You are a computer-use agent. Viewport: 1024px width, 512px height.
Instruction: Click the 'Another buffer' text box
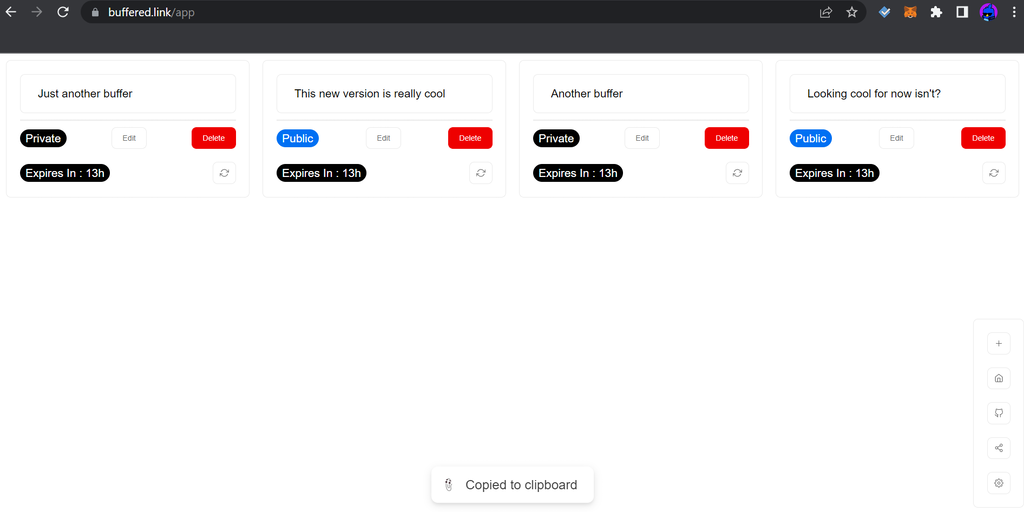point(641,93)
